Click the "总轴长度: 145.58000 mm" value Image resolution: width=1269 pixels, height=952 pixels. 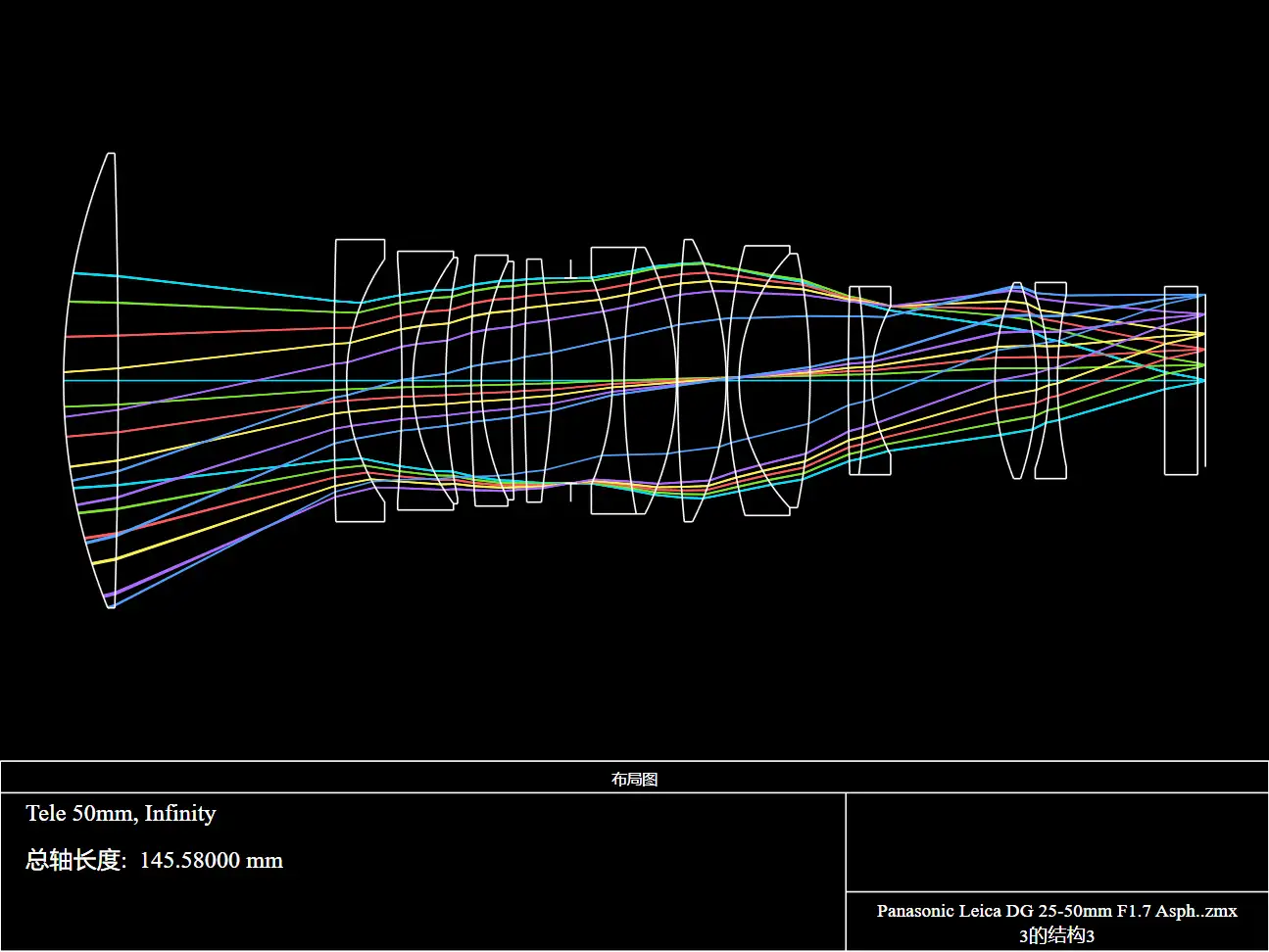pyautogui.click(x=154, y=860)
